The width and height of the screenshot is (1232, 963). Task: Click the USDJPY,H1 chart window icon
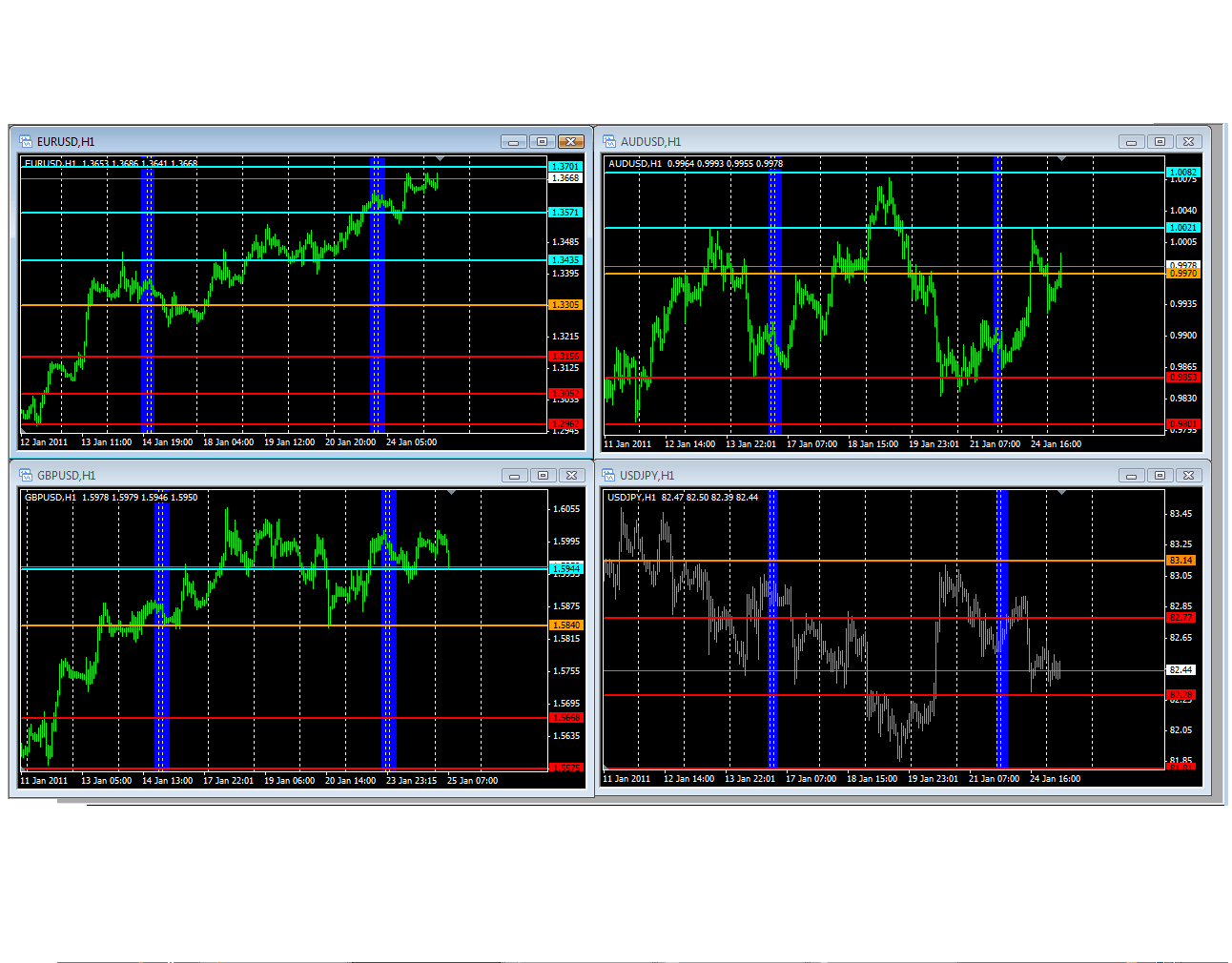coord(609,475)
